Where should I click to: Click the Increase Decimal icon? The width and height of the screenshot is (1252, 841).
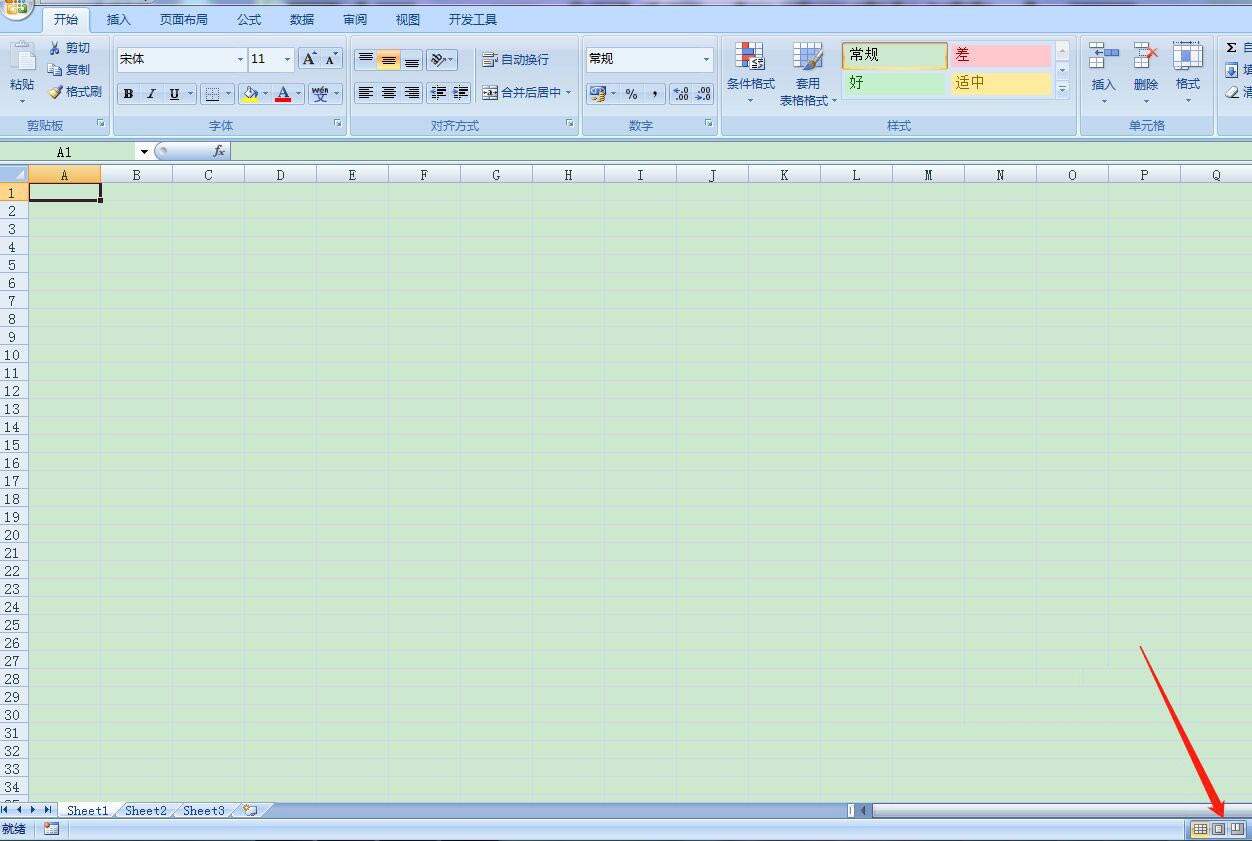point(681,93)
